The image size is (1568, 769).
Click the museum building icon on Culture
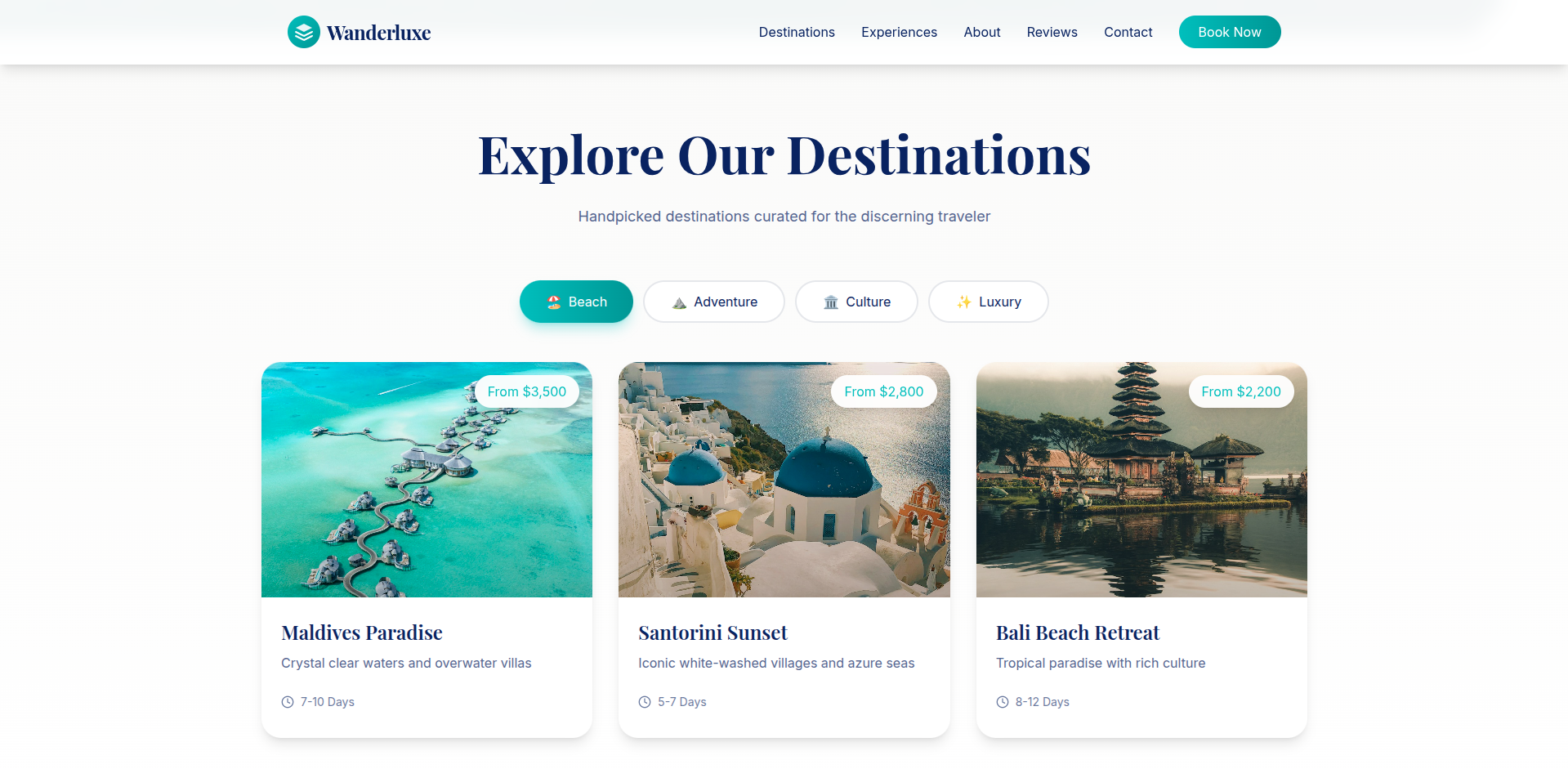(x=831, y=302)
